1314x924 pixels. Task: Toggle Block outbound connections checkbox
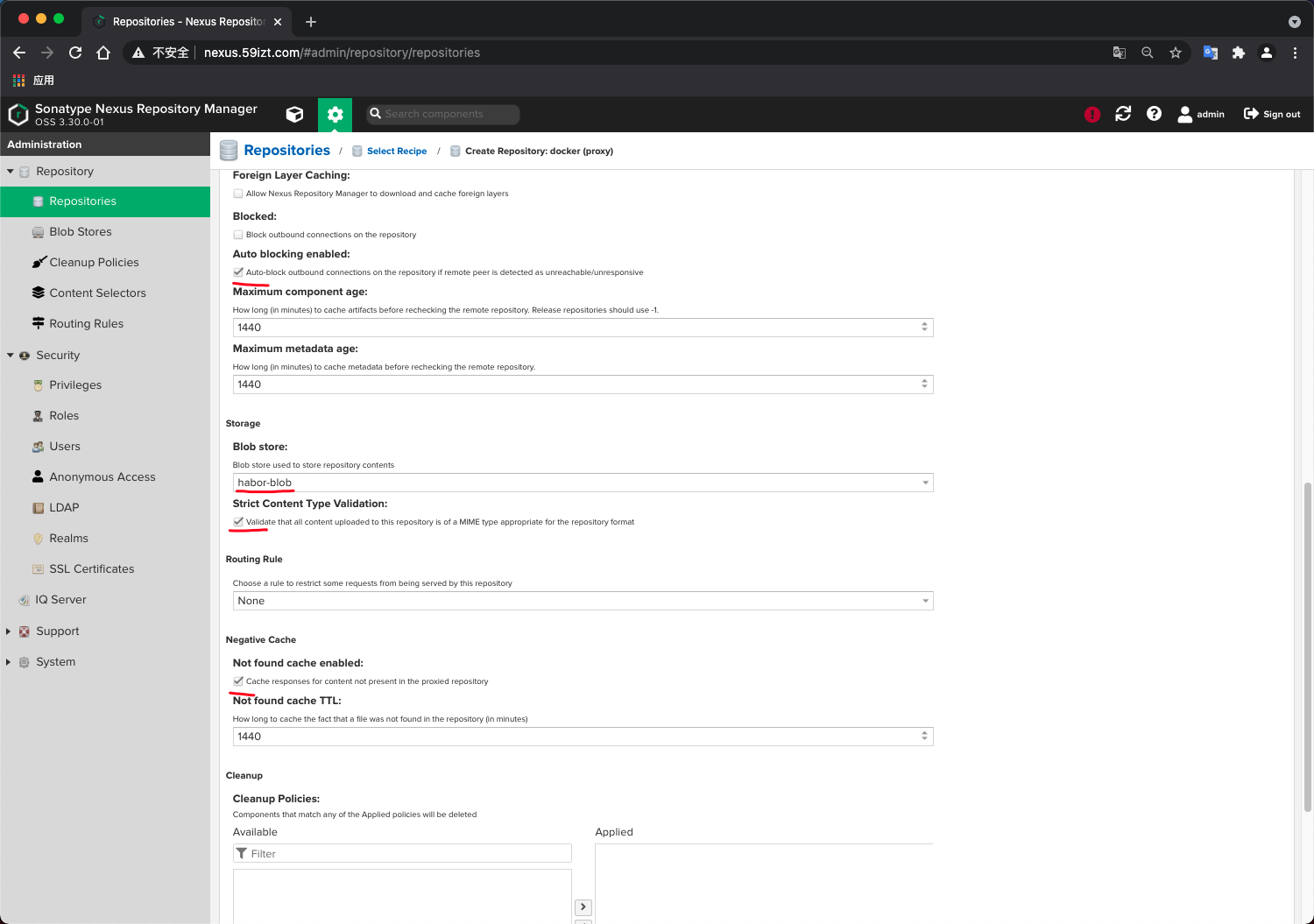tap(238, 235)
